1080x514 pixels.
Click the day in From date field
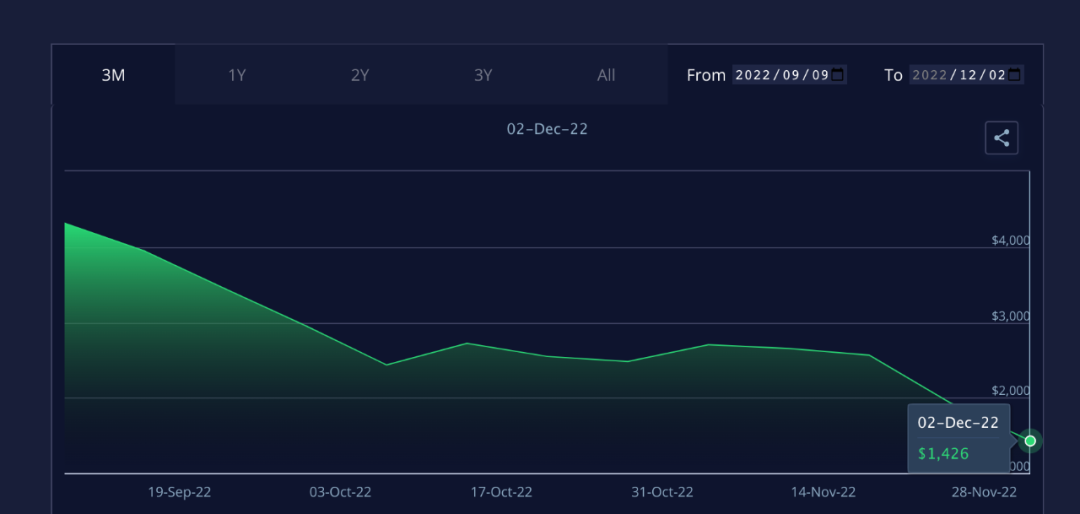click(x=818, y=75)
